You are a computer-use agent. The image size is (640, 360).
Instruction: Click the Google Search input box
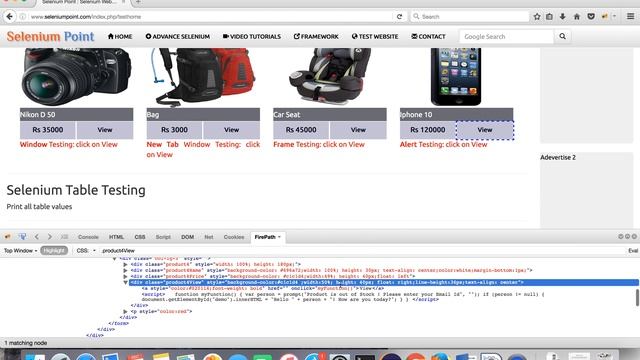[507, 36]
